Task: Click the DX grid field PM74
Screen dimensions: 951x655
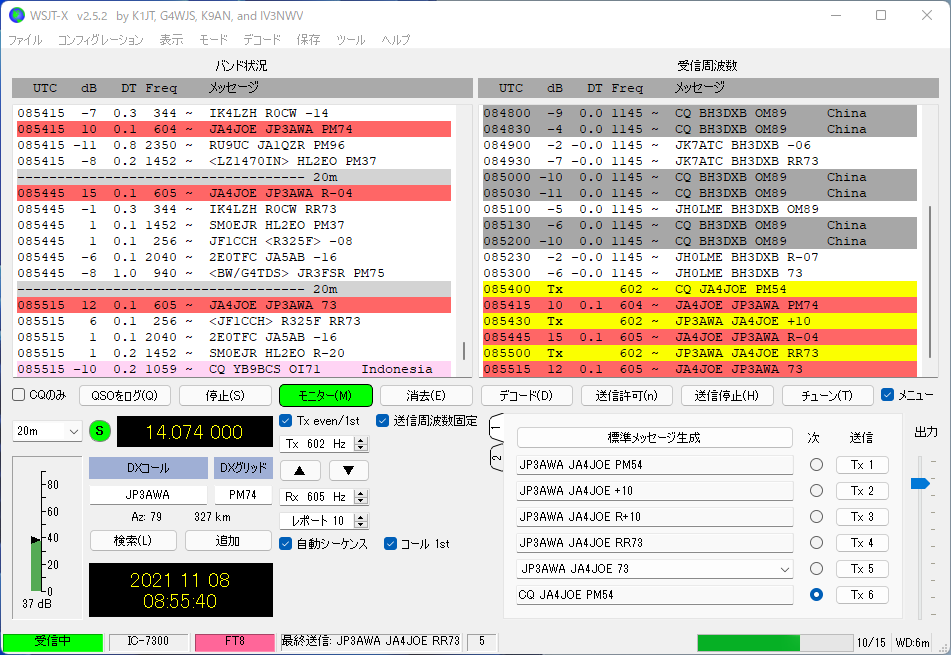Action: pyautogui.click(x=243, y=495)
